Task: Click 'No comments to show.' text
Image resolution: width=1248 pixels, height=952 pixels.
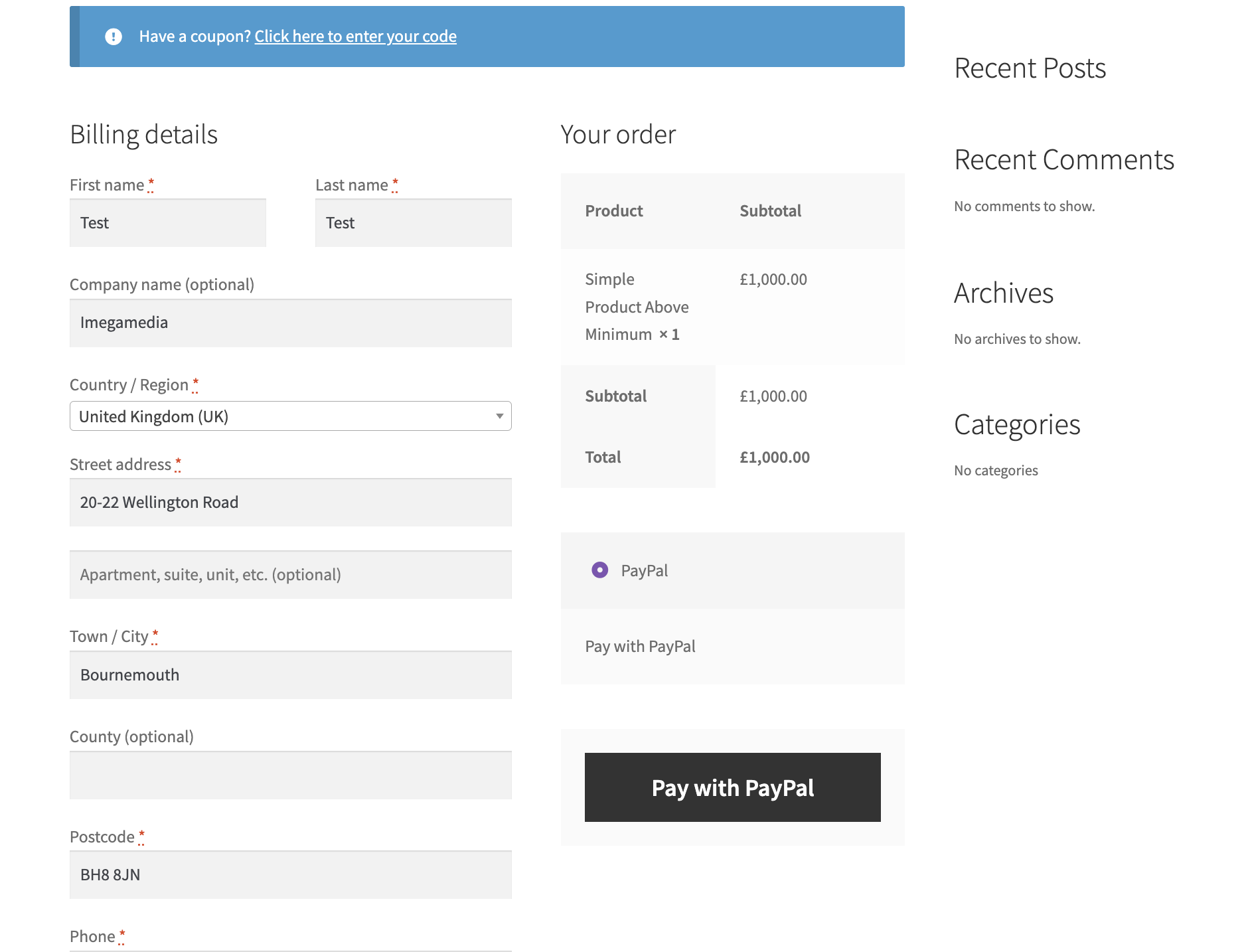Action: [1024, 206]
